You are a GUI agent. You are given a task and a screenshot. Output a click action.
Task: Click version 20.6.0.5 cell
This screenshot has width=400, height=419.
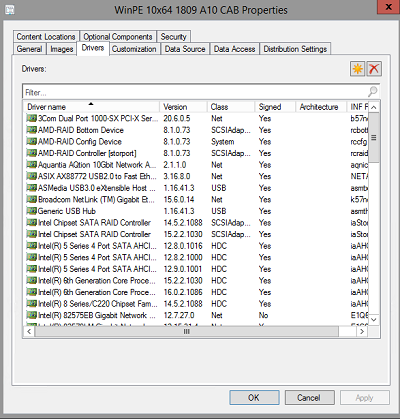(x=177, y=118)
